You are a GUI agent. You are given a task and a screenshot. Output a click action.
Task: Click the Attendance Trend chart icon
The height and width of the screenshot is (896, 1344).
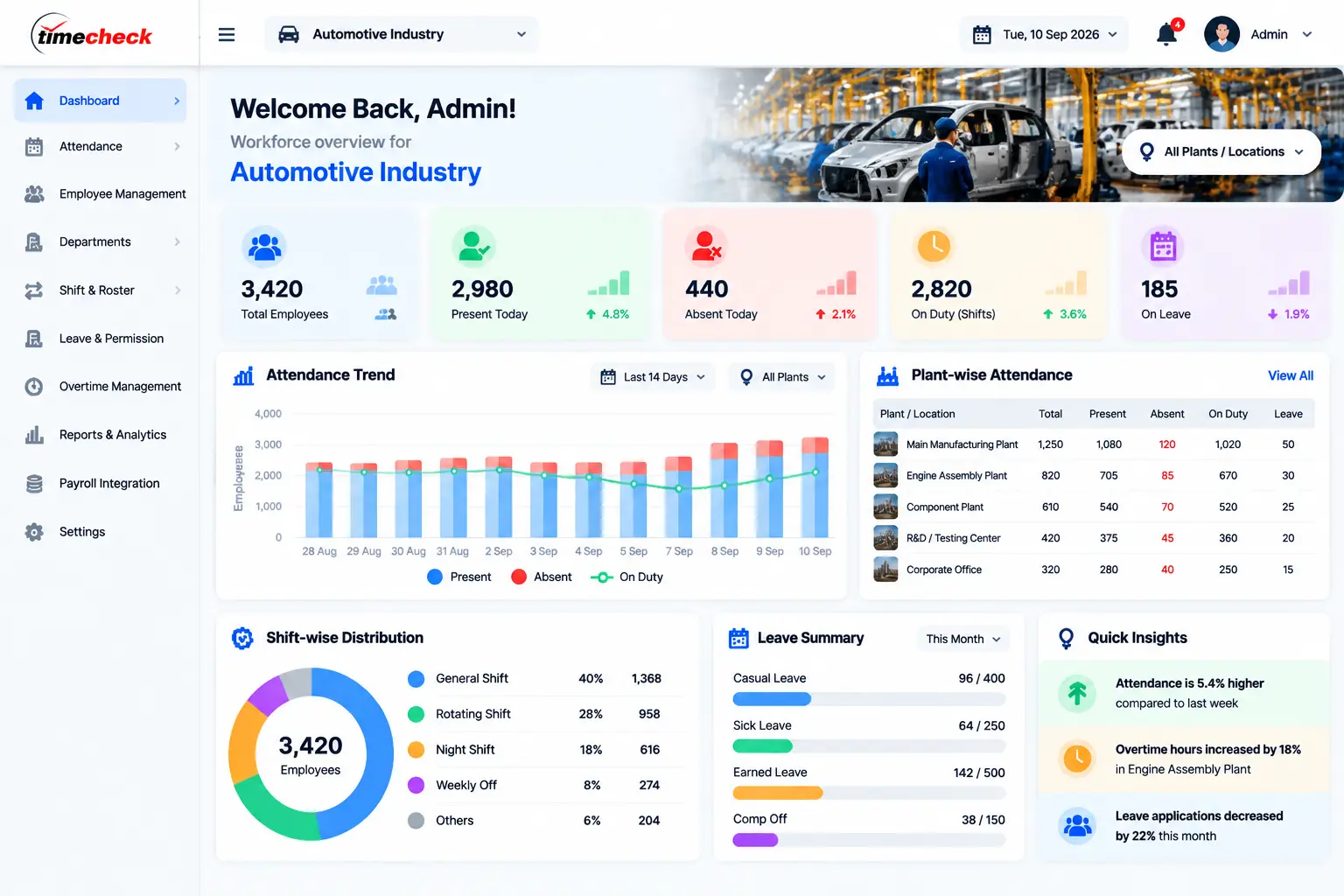point(243,375)
